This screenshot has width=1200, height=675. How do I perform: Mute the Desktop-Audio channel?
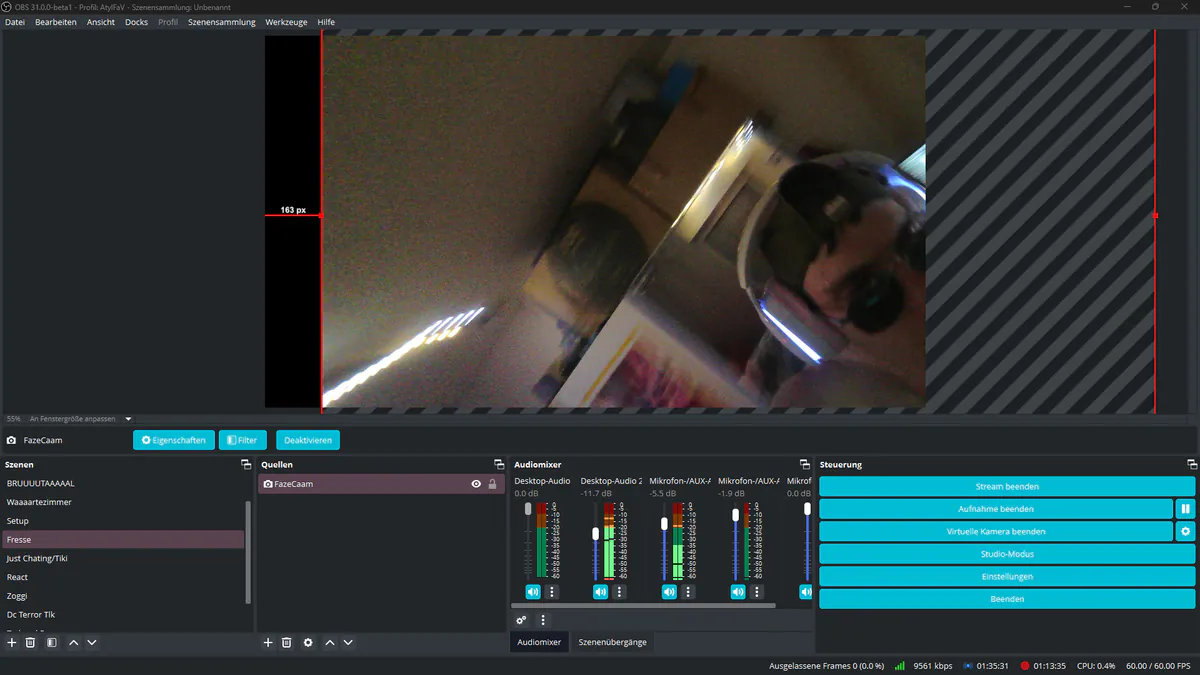[x=532, y=592]
